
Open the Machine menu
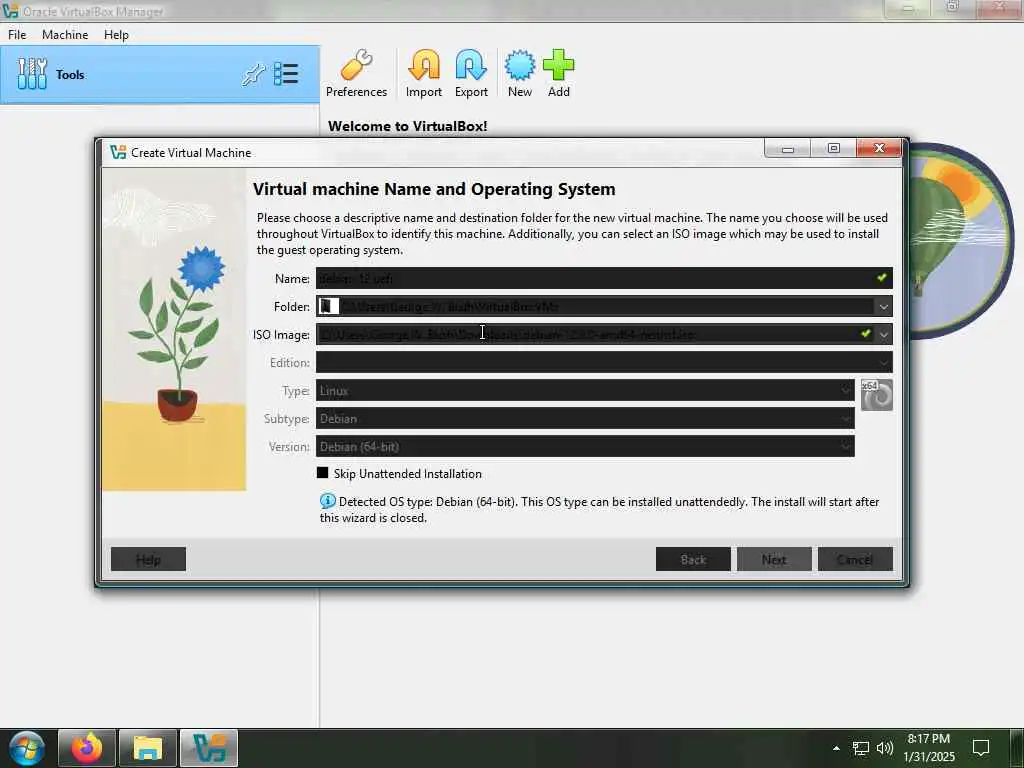pos(65,35)
